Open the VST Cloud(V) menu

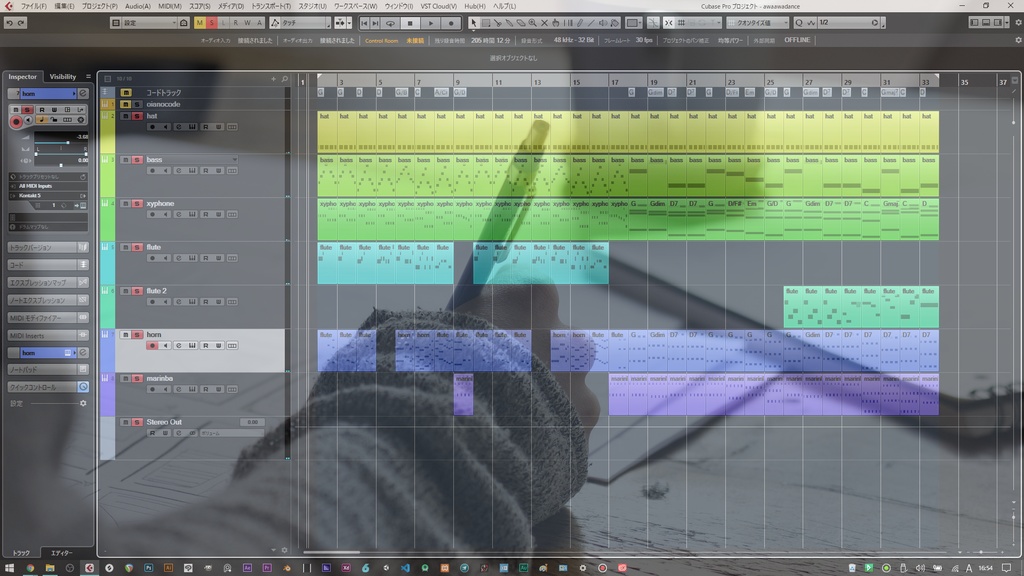click(438, 6)
